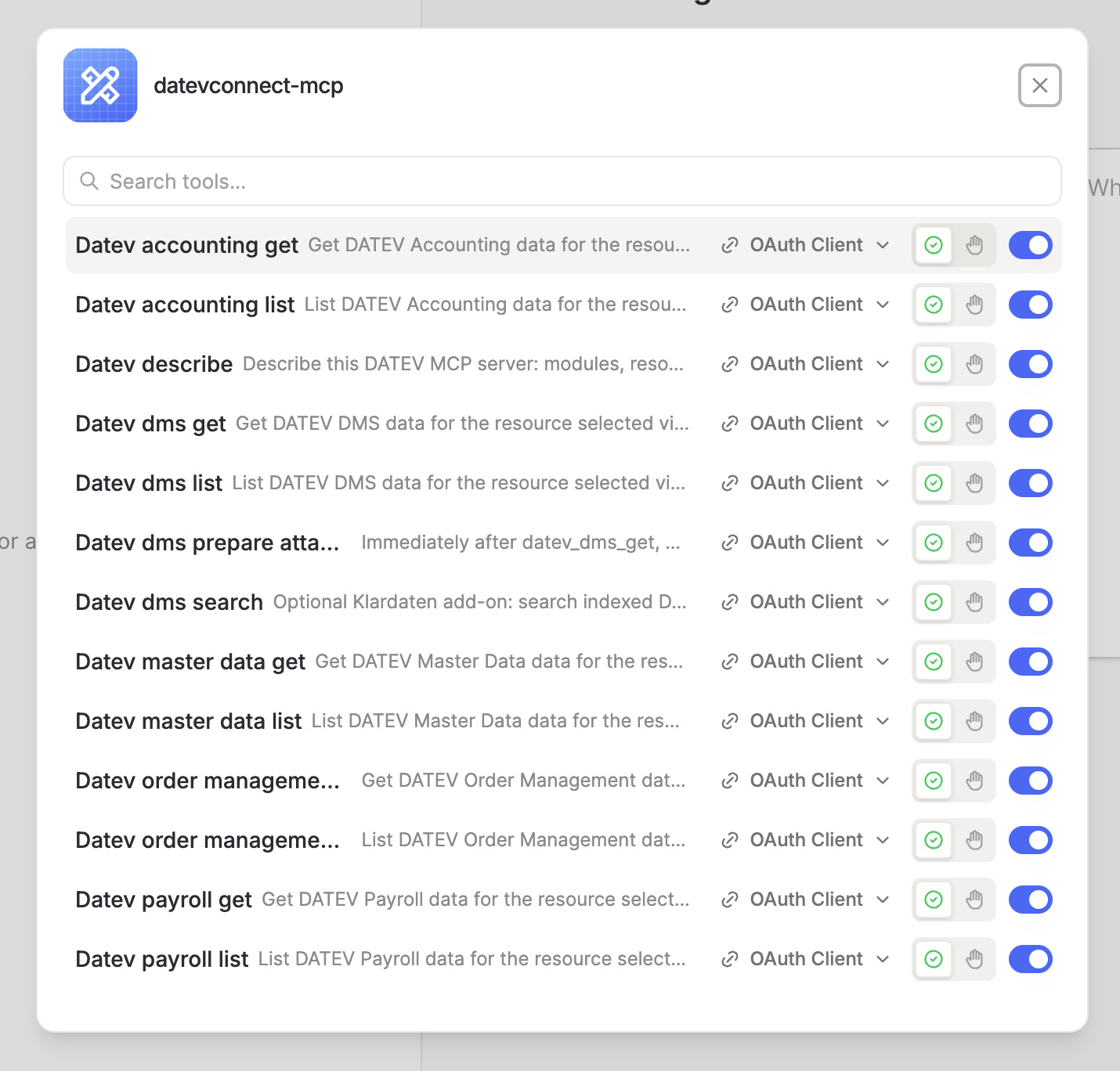This screenshot has width=1120, height=1071.
Task: Click the datevconnect-mcp title text
Action: click(x=248, y=85)
